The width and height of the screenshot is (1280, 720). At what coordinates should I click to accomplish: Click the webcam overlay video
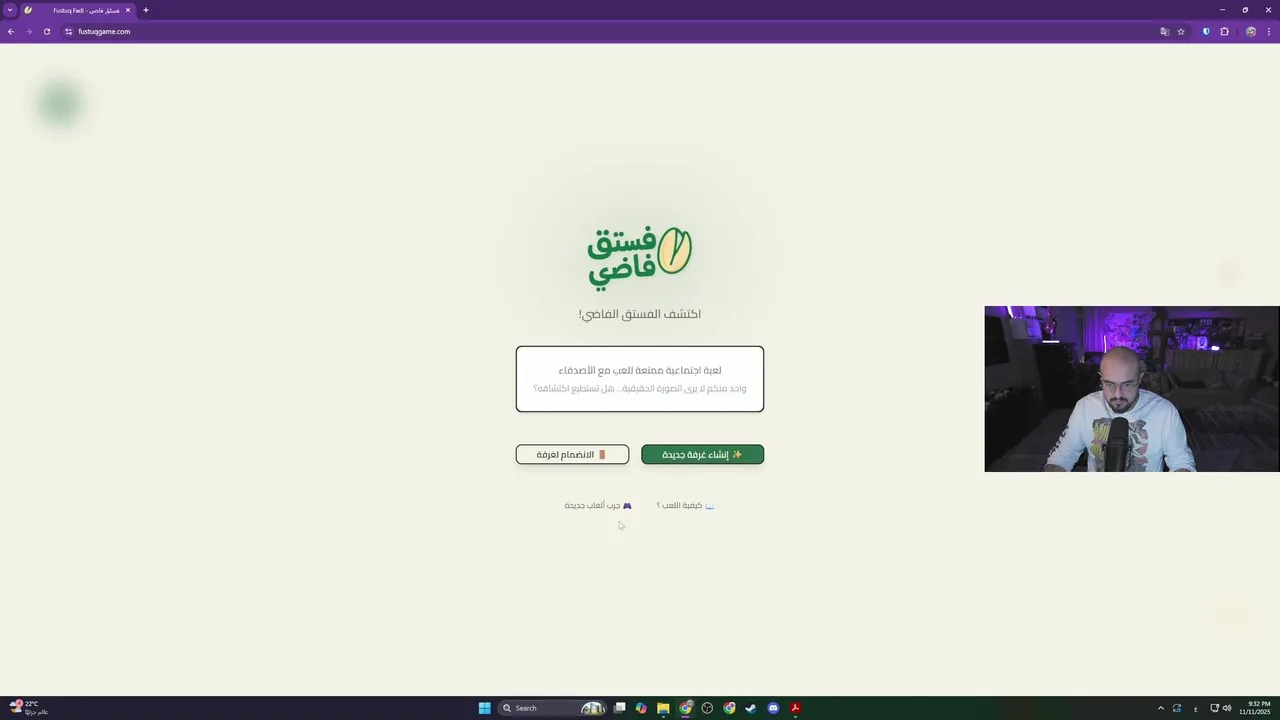point(1132,389)
